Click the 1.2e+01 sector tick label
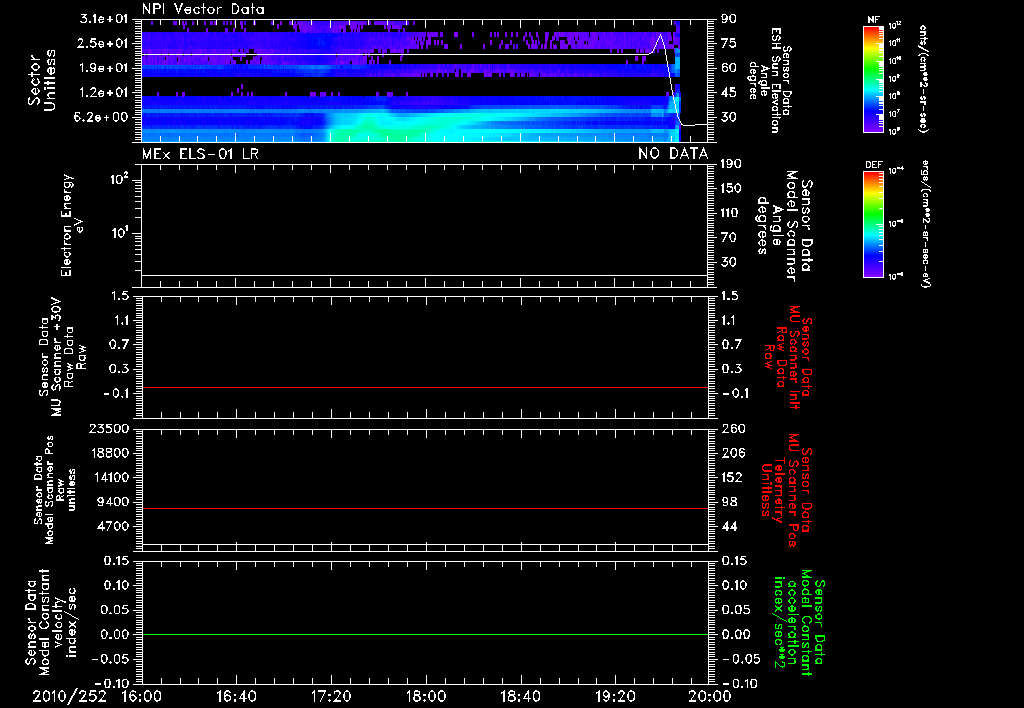 click(104, 93)
